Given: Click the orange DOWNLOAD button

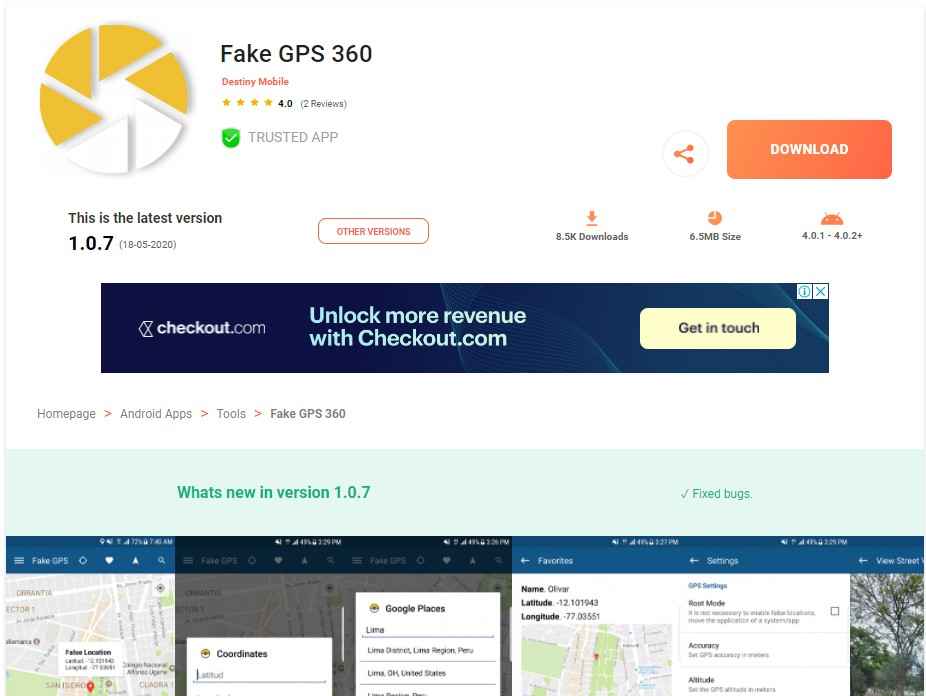Looking at the screenshot, I should 809,149.
